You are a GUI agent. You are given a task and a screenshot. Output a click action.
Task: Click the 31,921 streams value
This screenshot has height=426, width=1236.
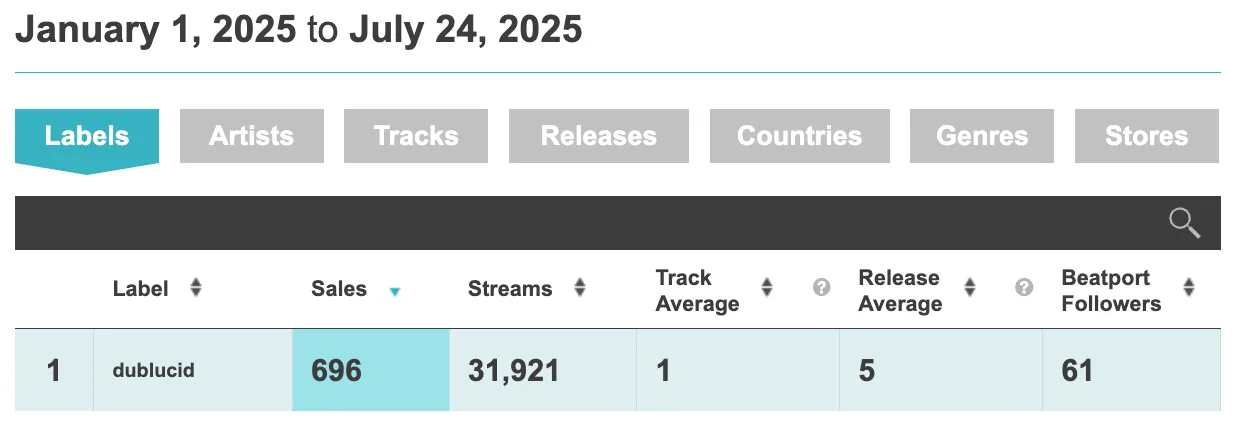pos(514,371)
